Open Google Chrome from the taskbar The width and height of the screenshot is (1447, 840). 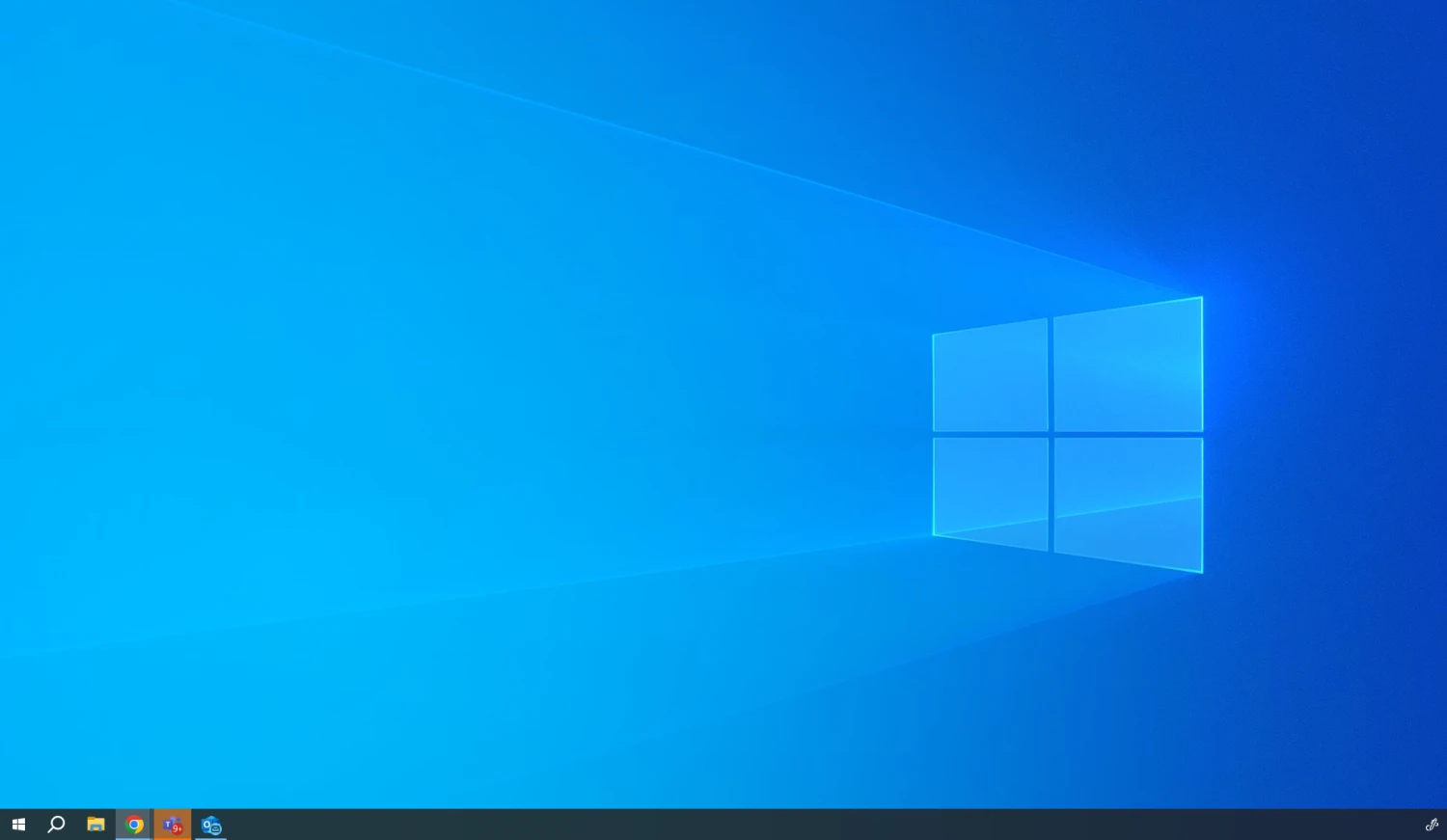(134, 825)
